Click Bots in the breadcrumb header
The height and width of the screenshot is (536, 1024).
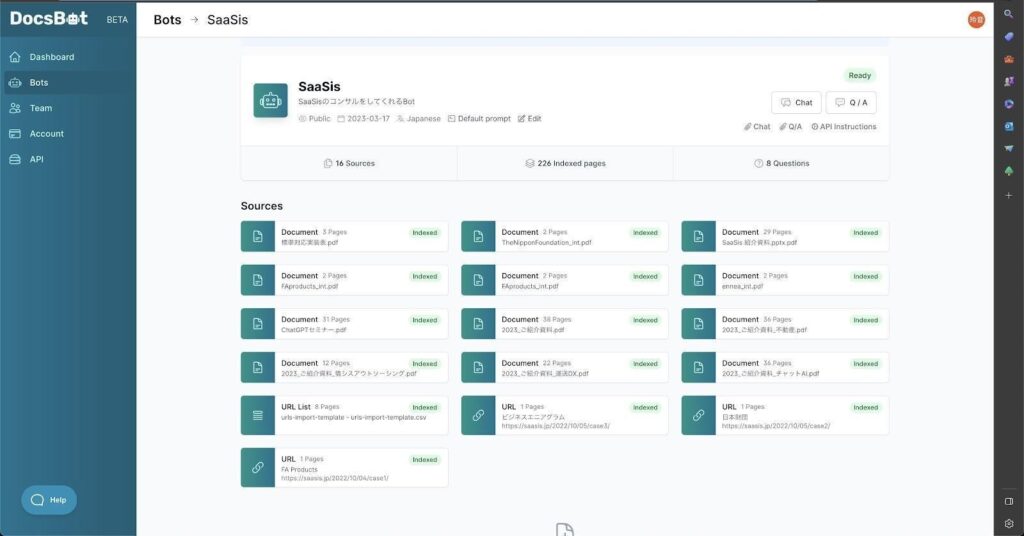pos(167,20)
